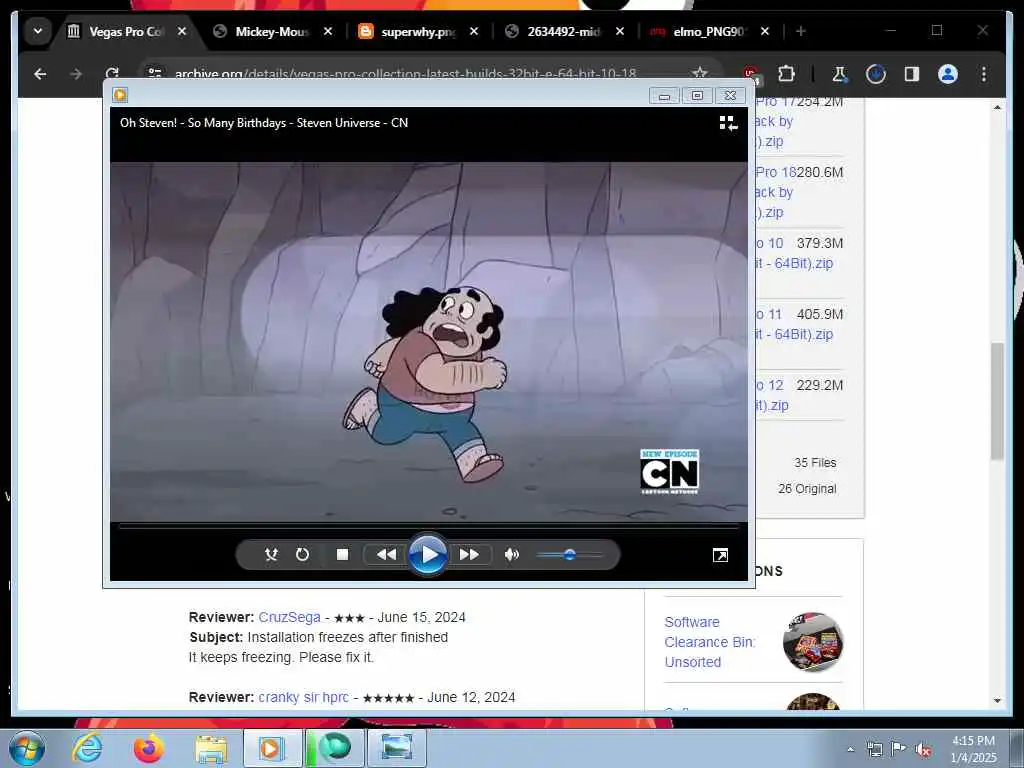Close the elmo_PNG90 tab
This screenshot has height=768, width=1024.
(x=765, y=31)
